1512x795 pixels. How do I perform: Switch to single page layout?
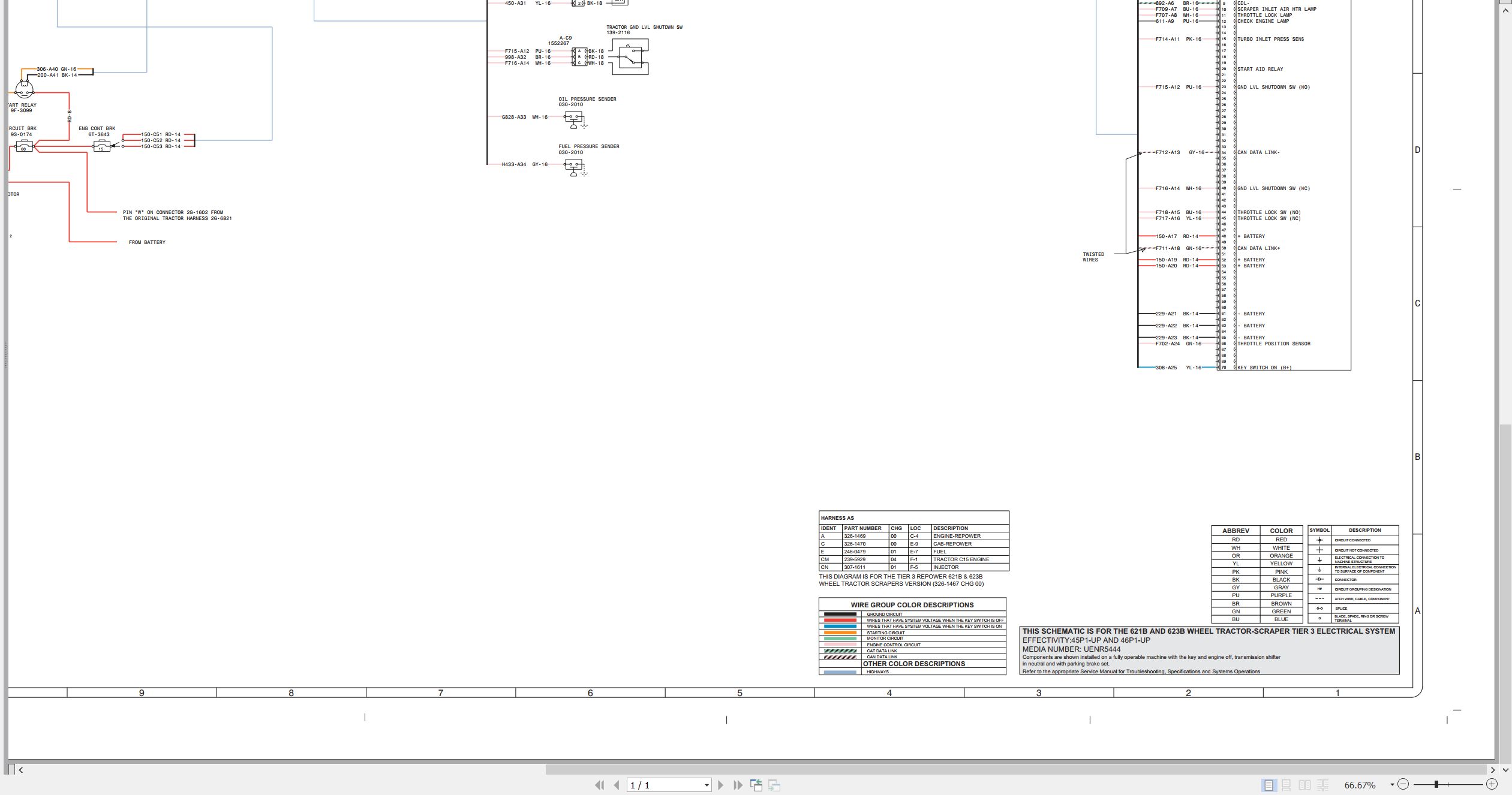click(1268, 785)
